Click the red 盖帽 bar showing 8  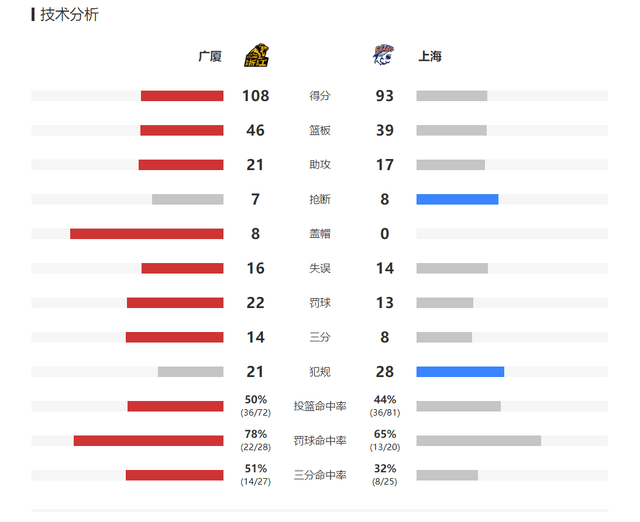click(x=147, y=234)
